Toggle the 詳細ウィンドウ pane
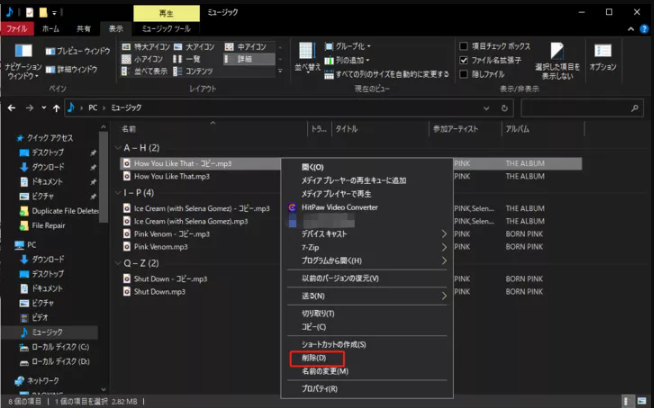The height and width of the screenshot is (408, 654). [71, 69]
